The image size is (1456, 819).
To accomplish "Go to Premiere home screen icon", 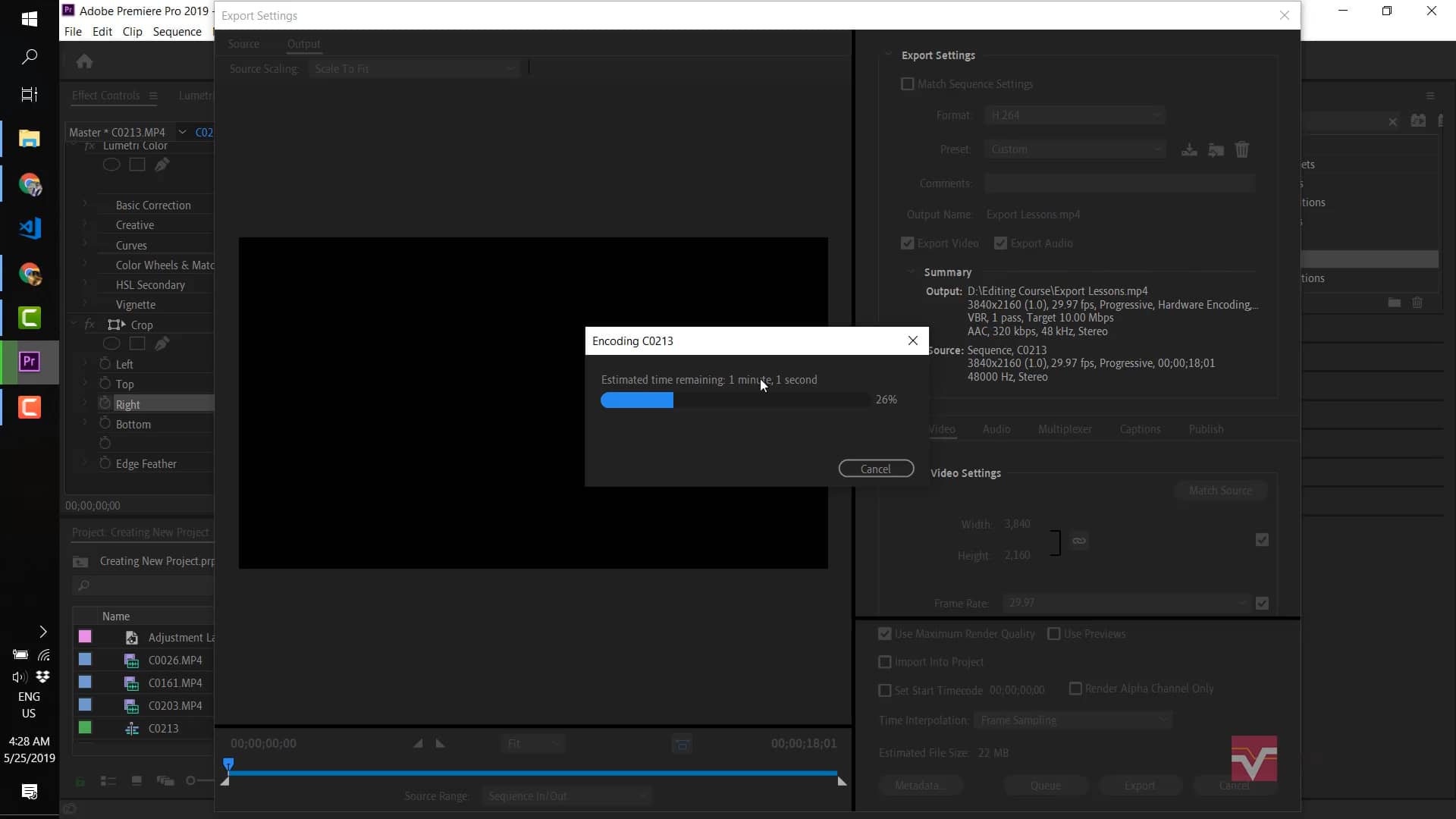I will pyautogui.click(x=84, y=61).
